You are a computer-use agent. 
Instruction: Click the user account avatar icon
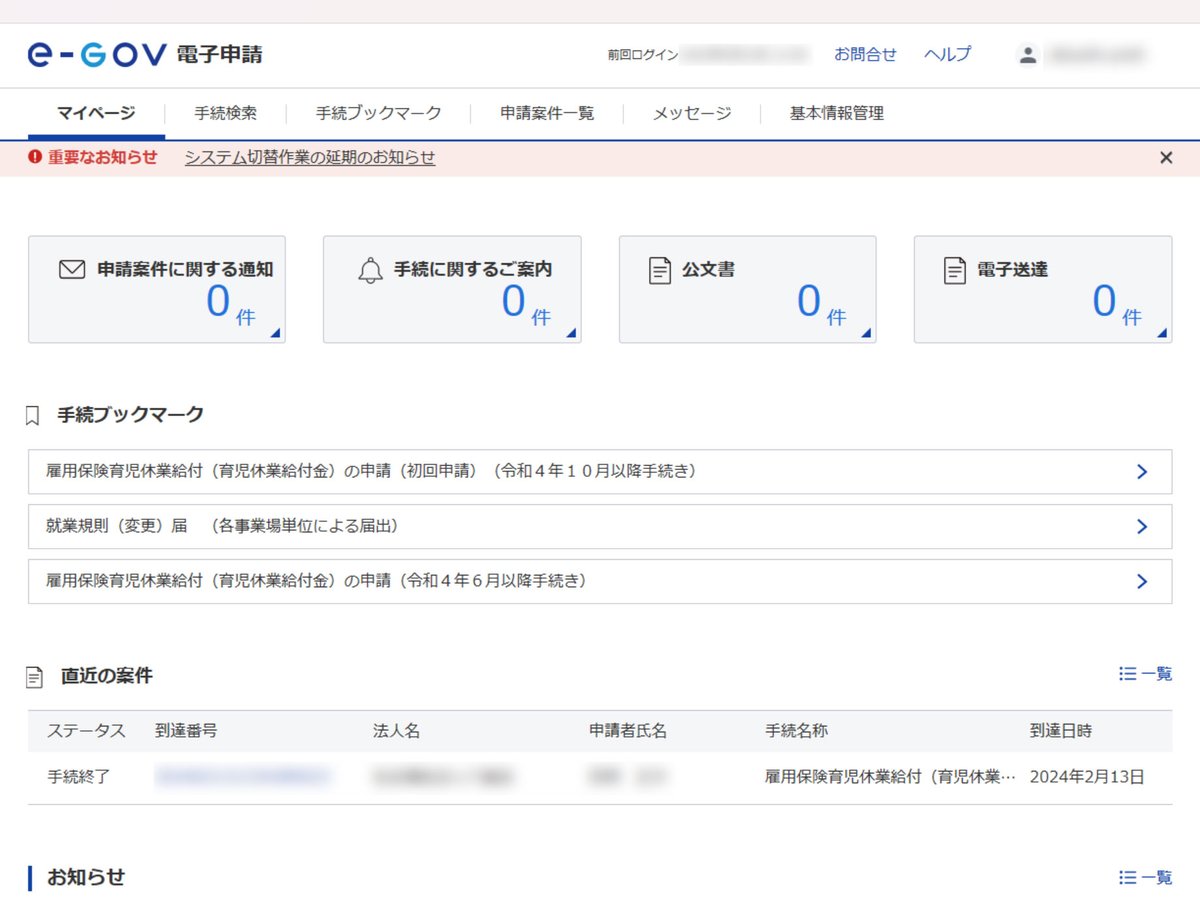1028,55
